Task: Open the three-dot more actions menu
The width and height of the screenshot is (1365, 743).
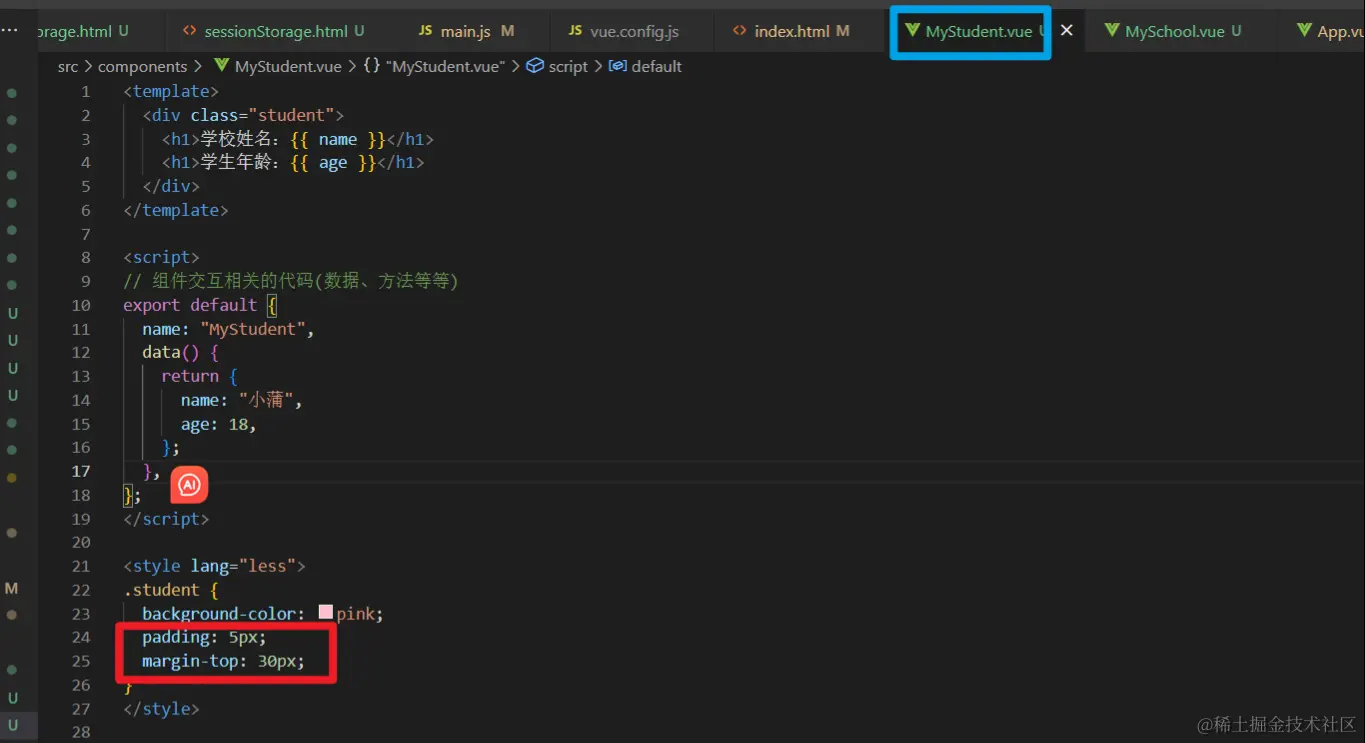Action: point(10,31)
